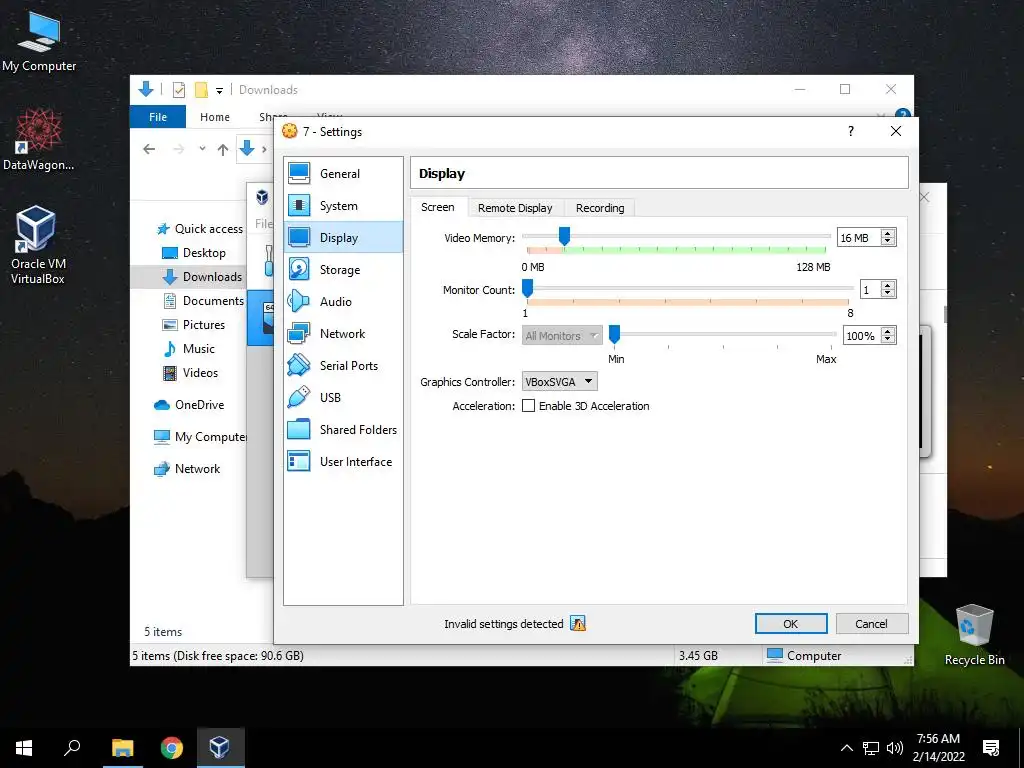Open Network in Explorer sidebar
1024x768 pixels.
click(x=187, y=468)
